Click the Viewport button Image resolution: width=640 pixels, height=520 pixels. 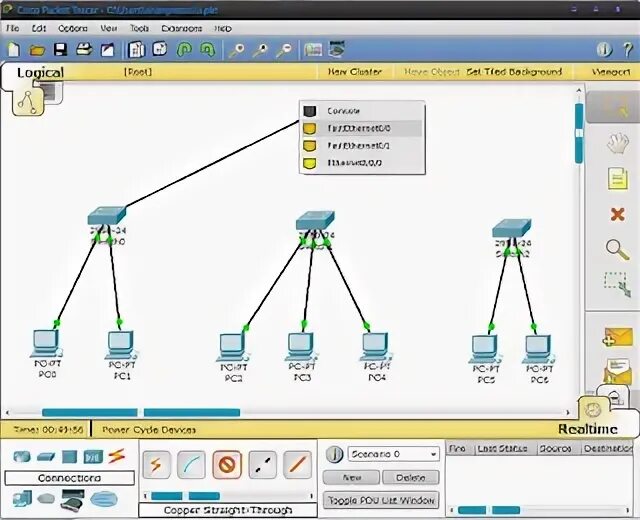pos(611,72)
